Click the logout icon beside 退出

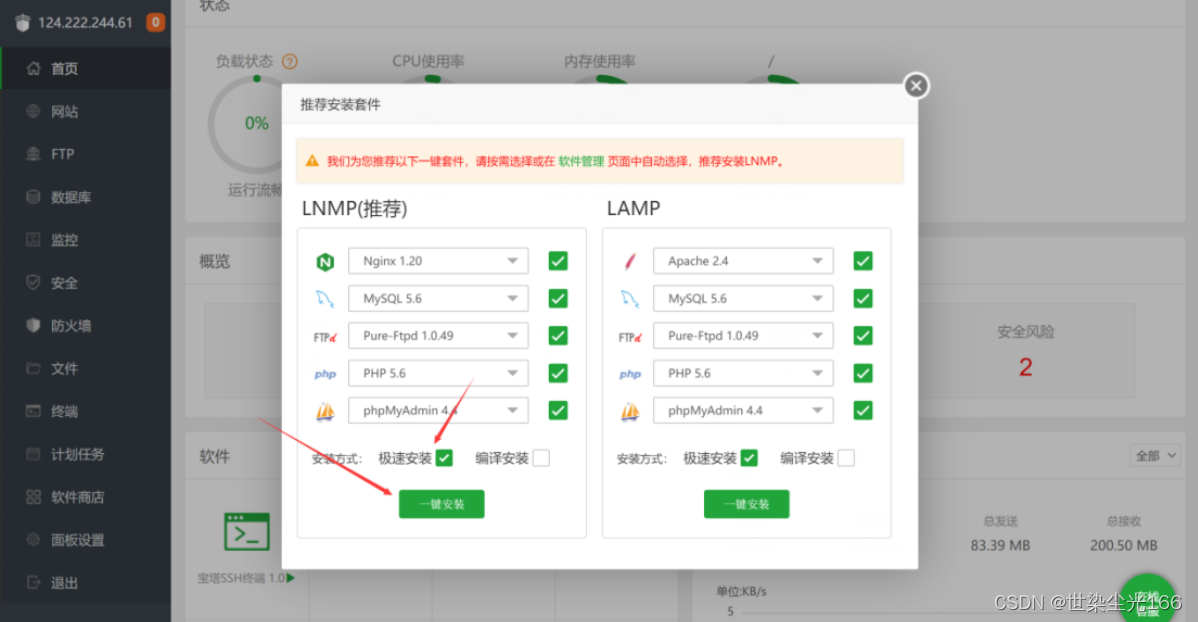pyautogui.click(x=33, y=582)
